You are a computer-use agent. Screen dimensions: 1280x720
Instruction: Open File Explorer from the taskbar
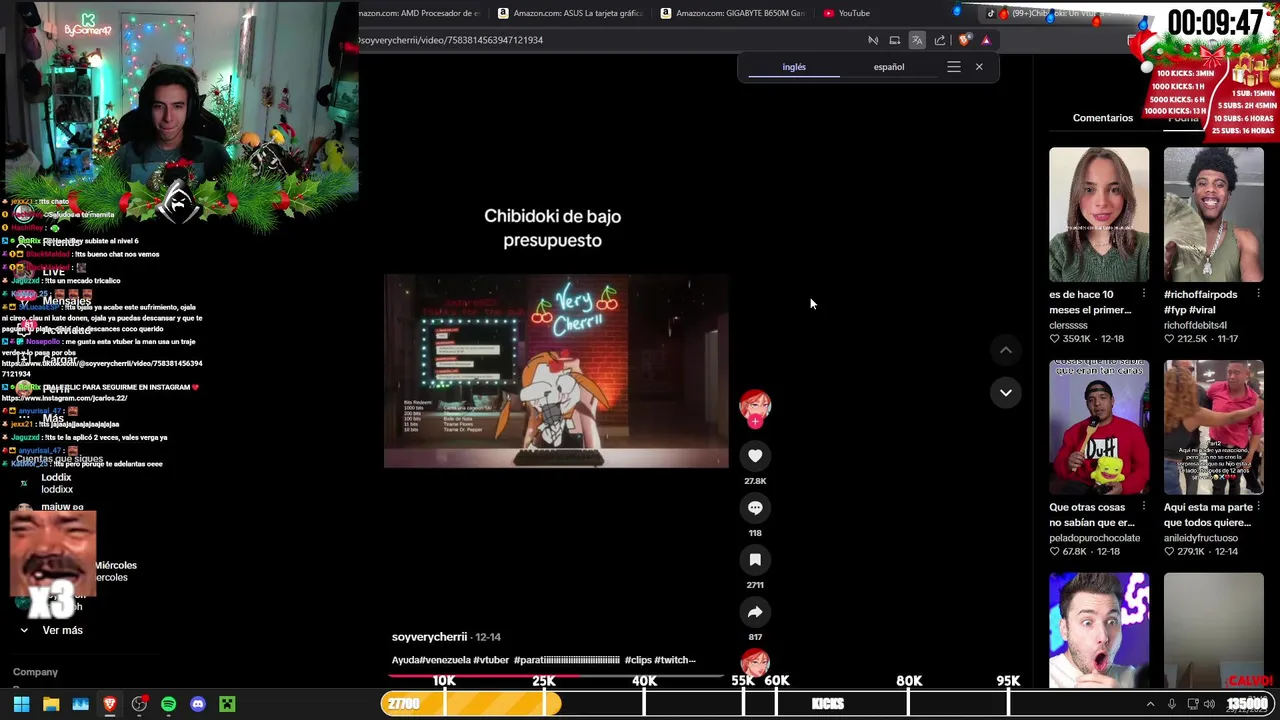click(51, 704)
